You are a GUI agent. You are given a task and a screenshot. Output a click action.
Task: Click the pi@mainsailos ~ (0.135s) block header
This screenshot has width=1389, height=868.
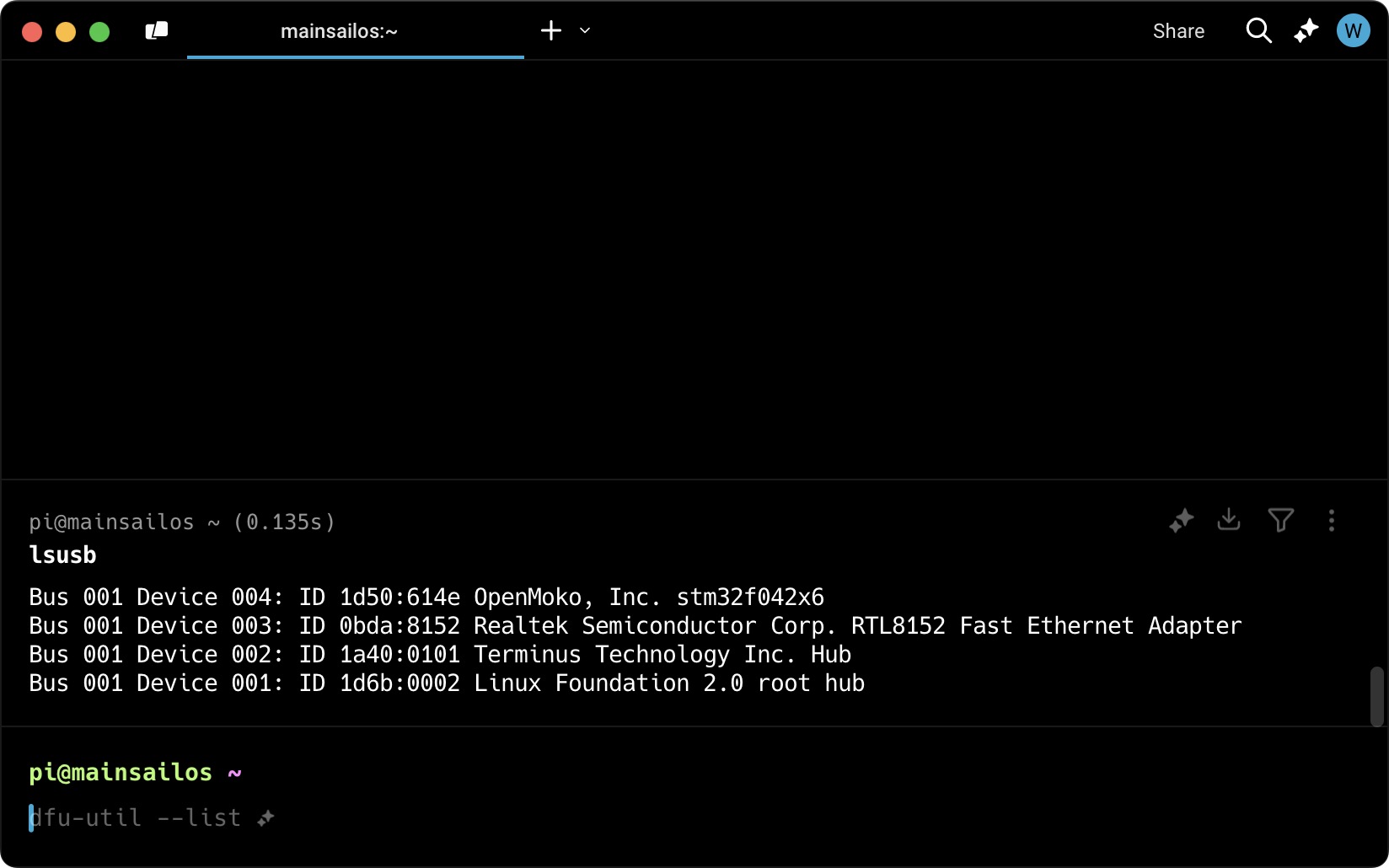182,522
